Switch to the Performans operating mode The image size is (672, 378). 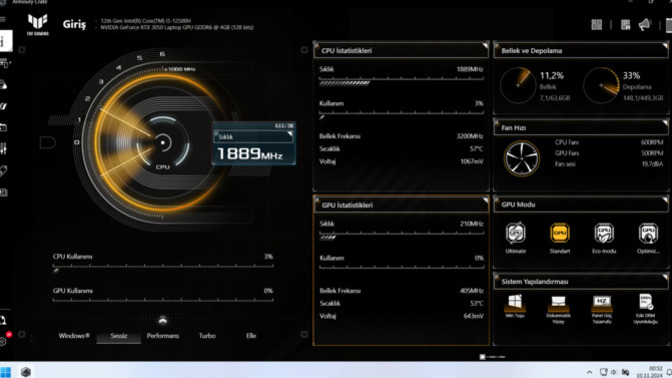coord(163,336)
